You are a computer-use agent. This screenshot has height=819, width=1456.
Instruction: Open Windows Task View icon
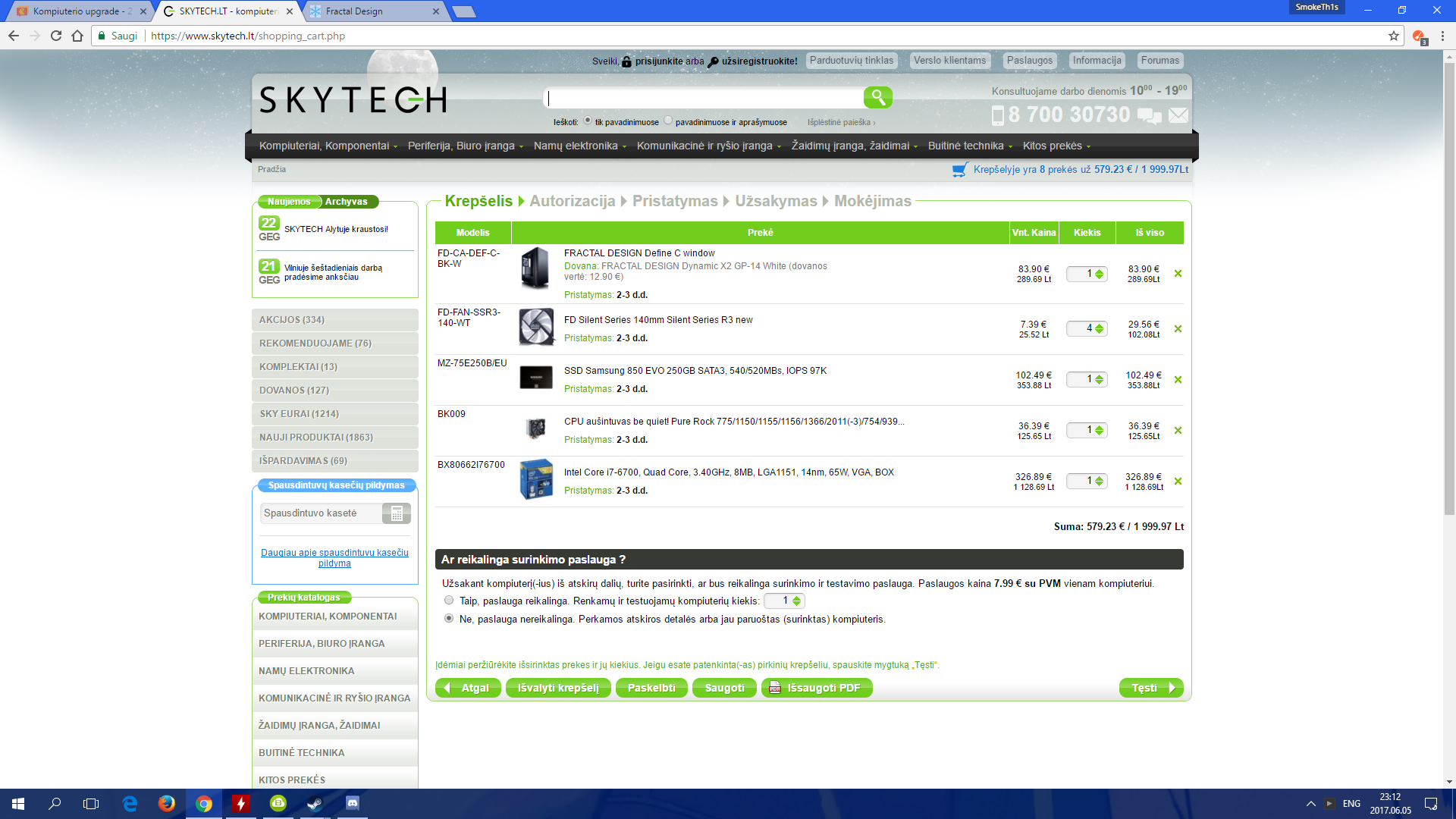pos(91,804)
